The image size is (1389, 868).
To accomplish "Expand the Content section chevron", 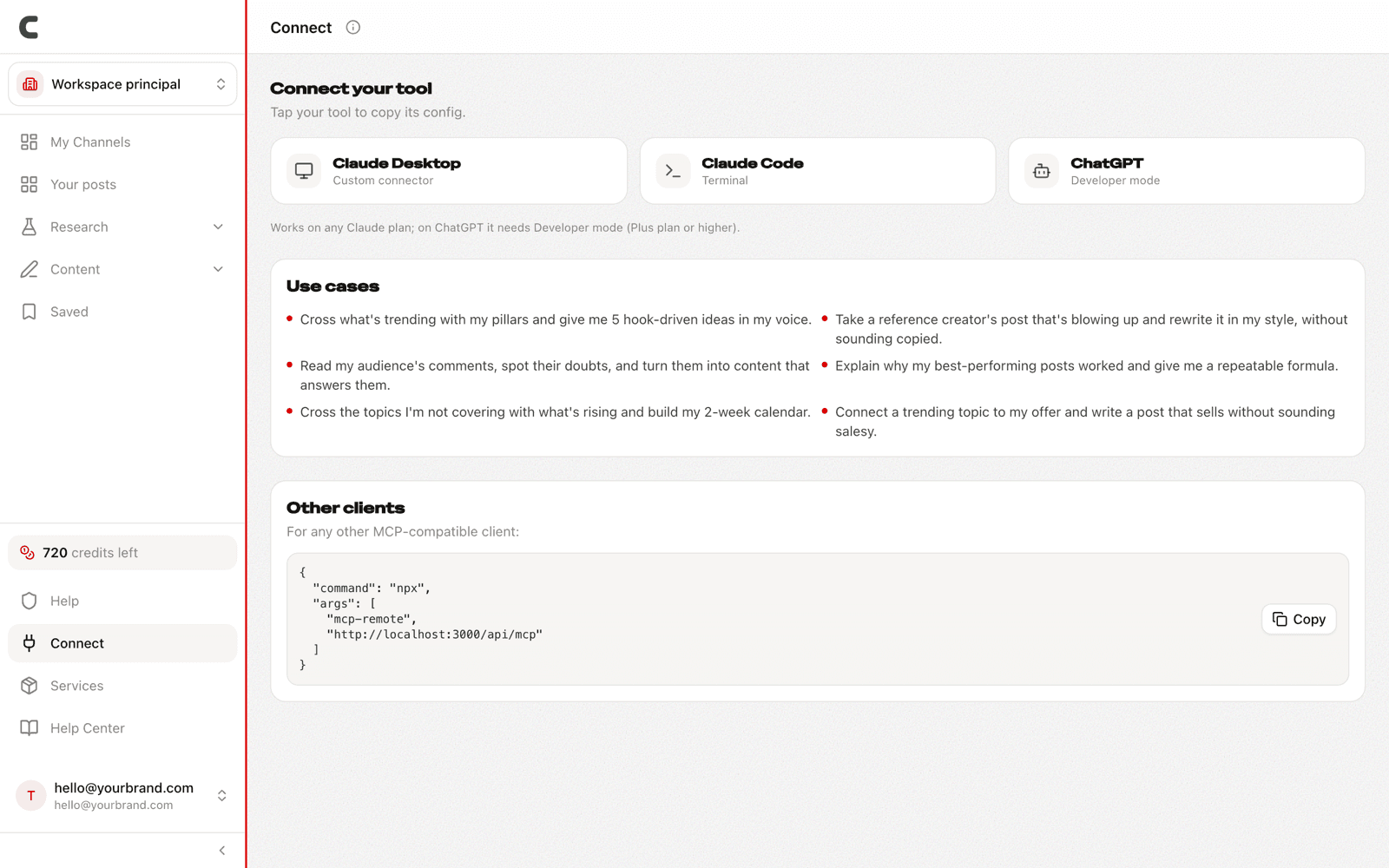I will (218, 269).
